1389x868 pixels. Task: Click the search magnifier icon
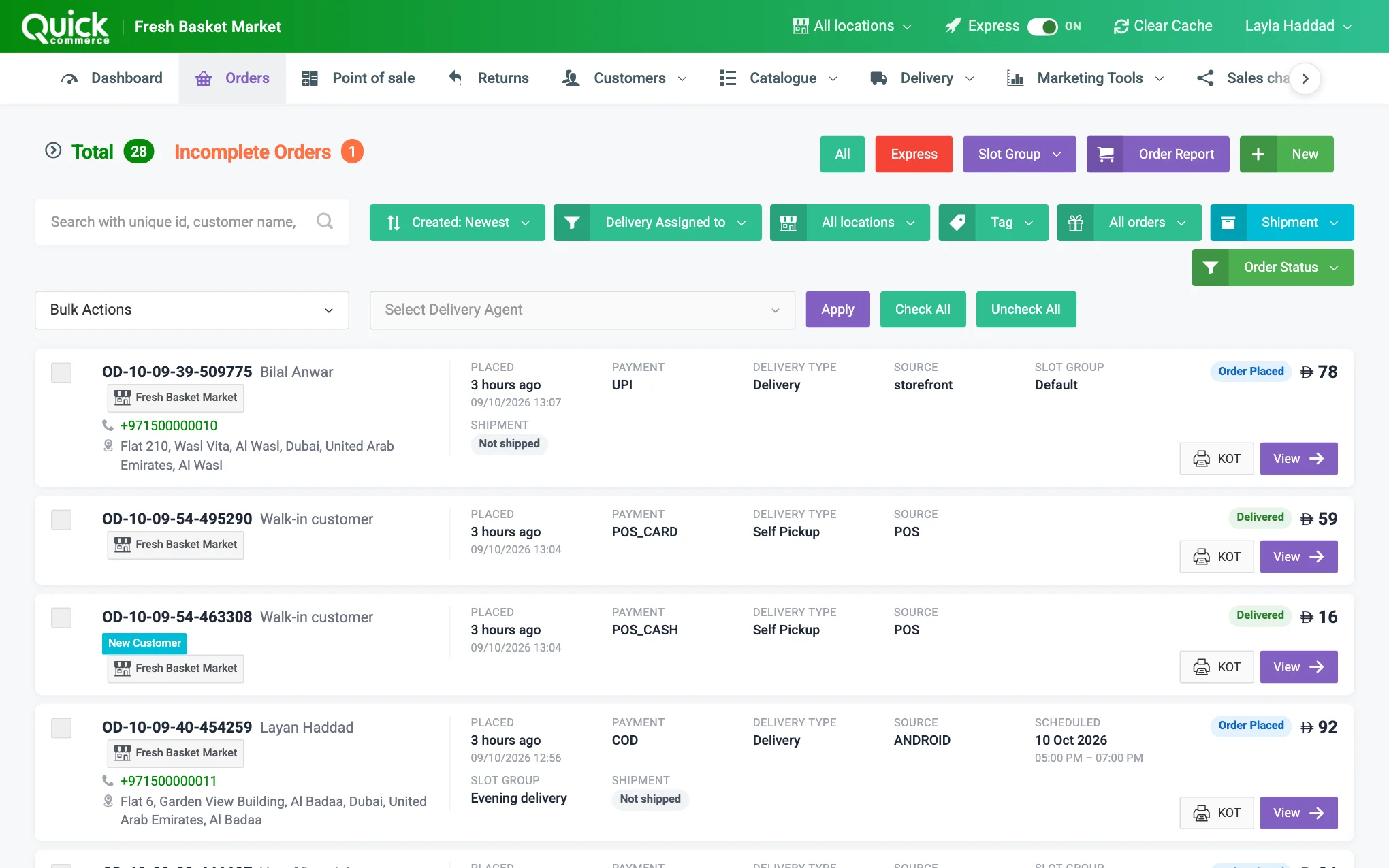coord(325,221)
